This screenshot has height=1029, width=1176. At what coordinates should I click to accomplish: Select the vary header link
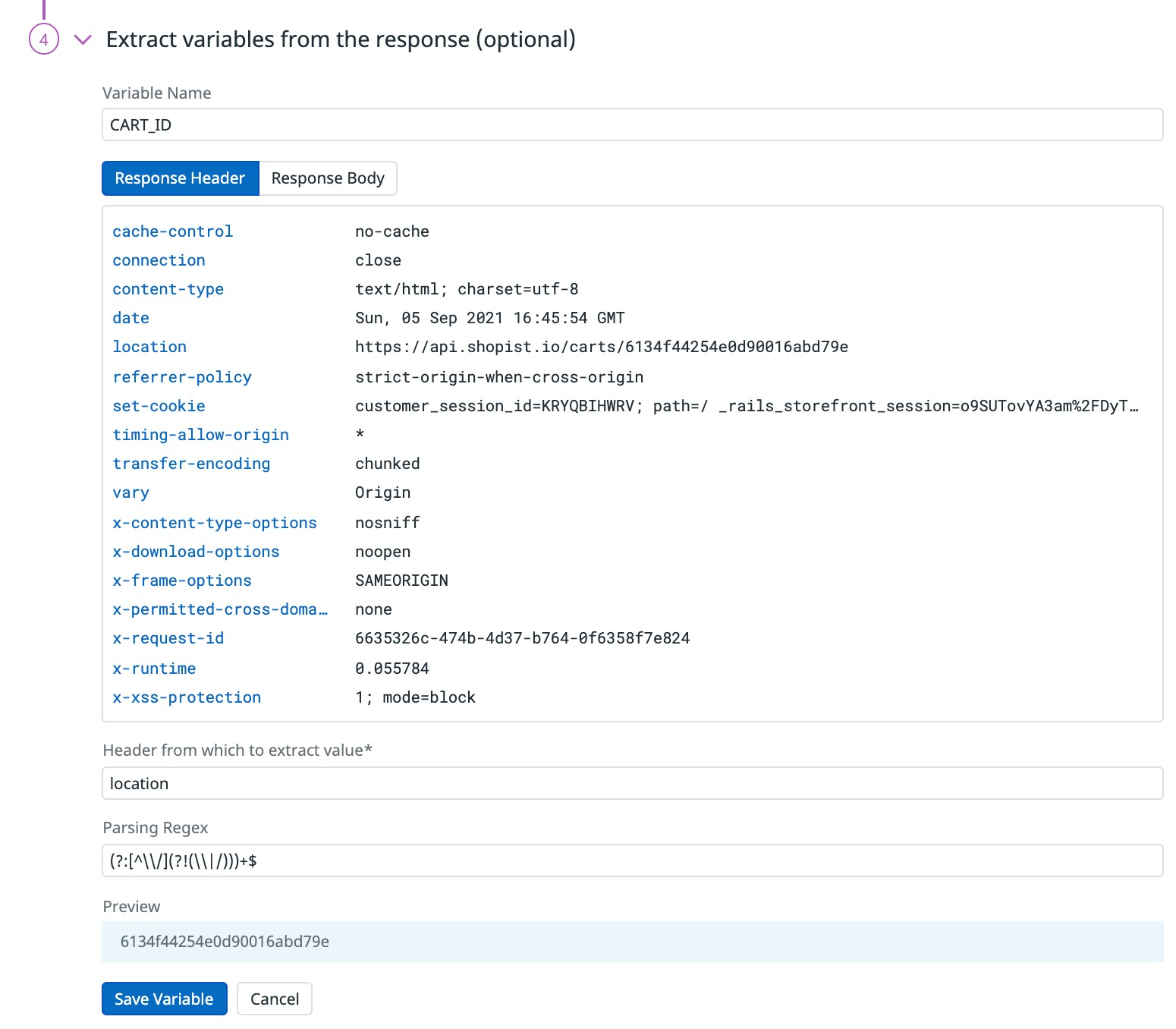130,492
